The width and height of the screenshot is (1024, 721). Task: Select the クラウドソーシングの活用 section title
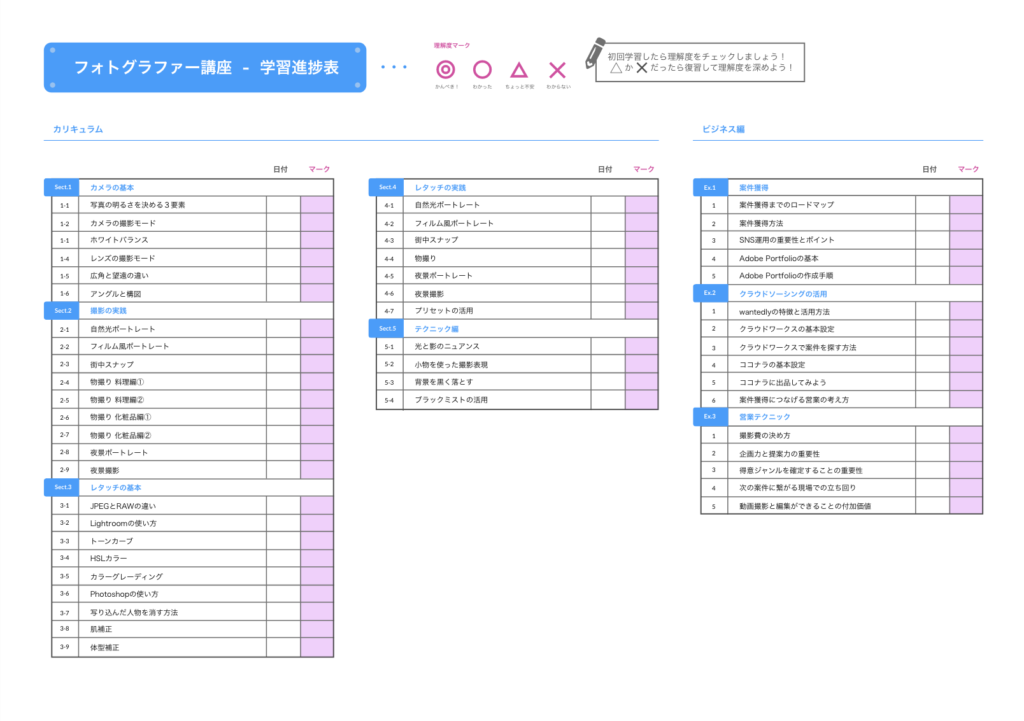point(783,294)
